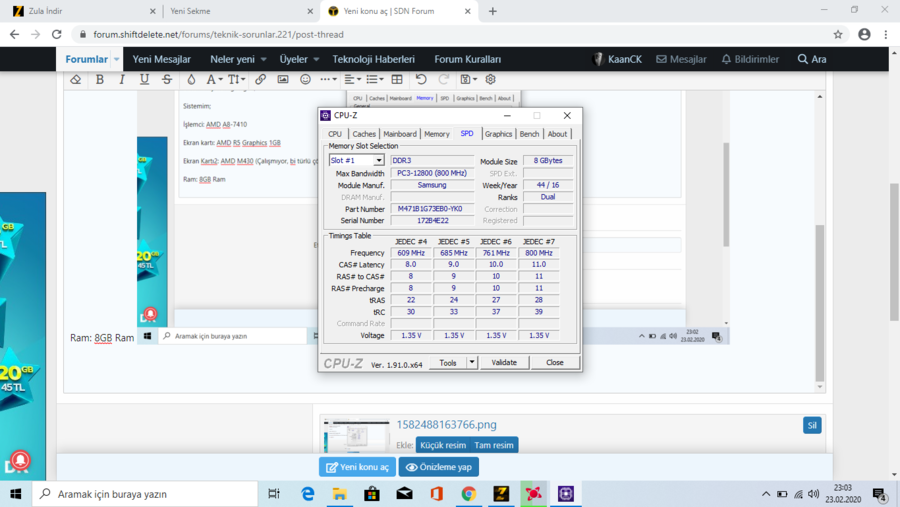Expand the Forumlar dropdown arrow

click(x=117, y=59)
